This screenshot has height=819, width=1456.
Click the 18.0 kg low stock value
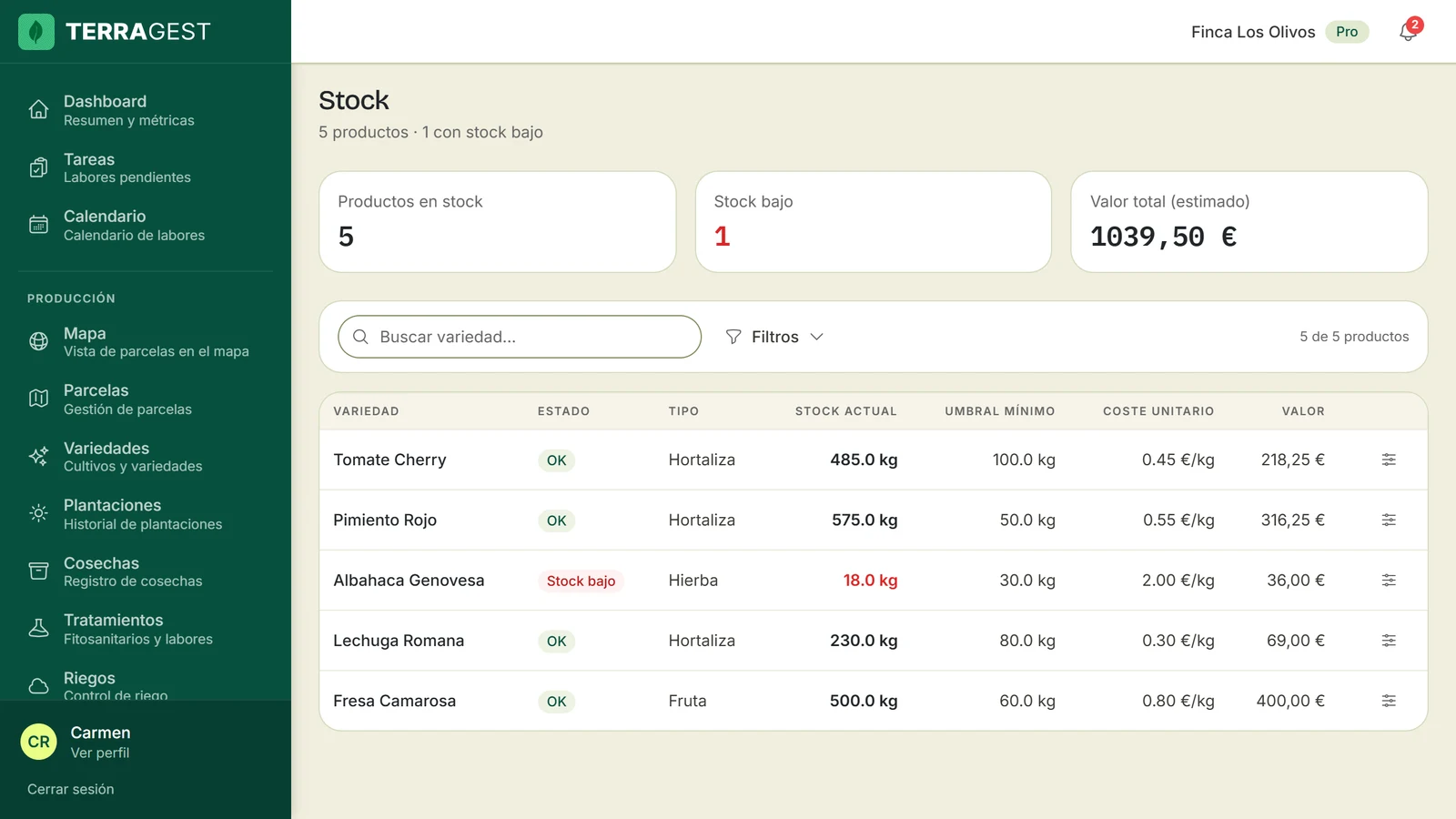coord(870,580)
